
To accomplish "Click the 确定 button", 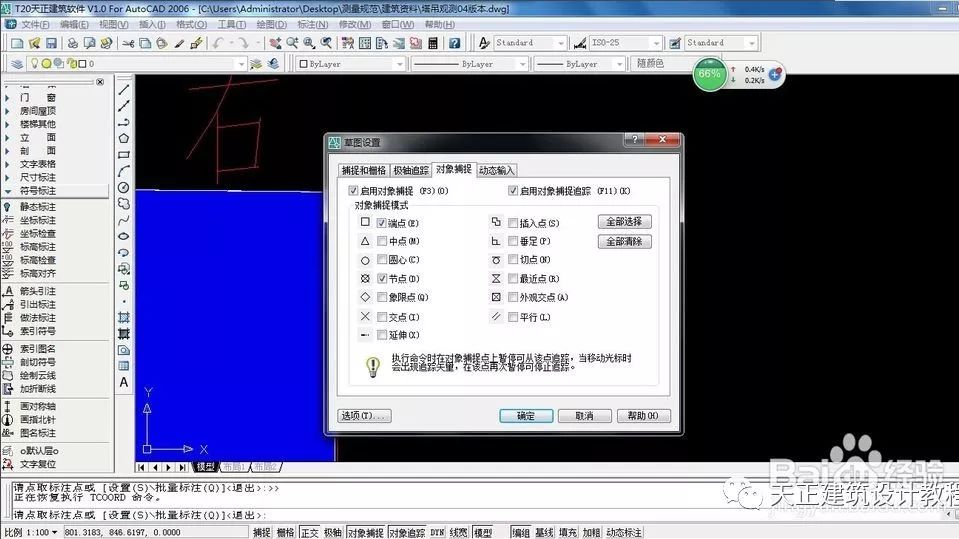I will coord(526,416).
